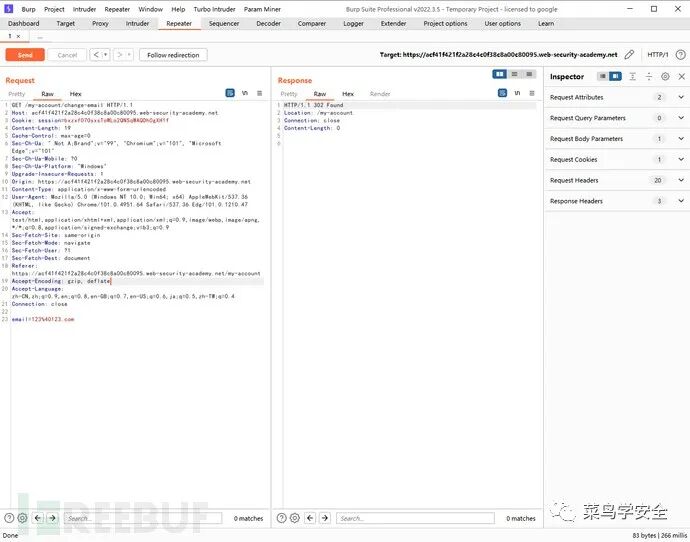Viewport: 690px width, 542px height.
Task: Expand Response Headers section
Action: pyautogui.click(x=617, y=201)
